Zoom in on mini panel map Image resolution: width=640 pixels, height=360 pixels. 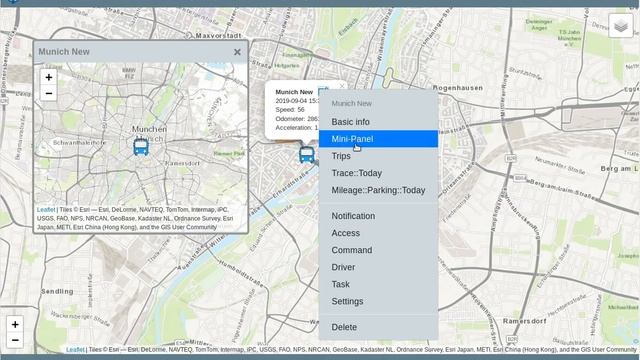(x=49, y=77)
